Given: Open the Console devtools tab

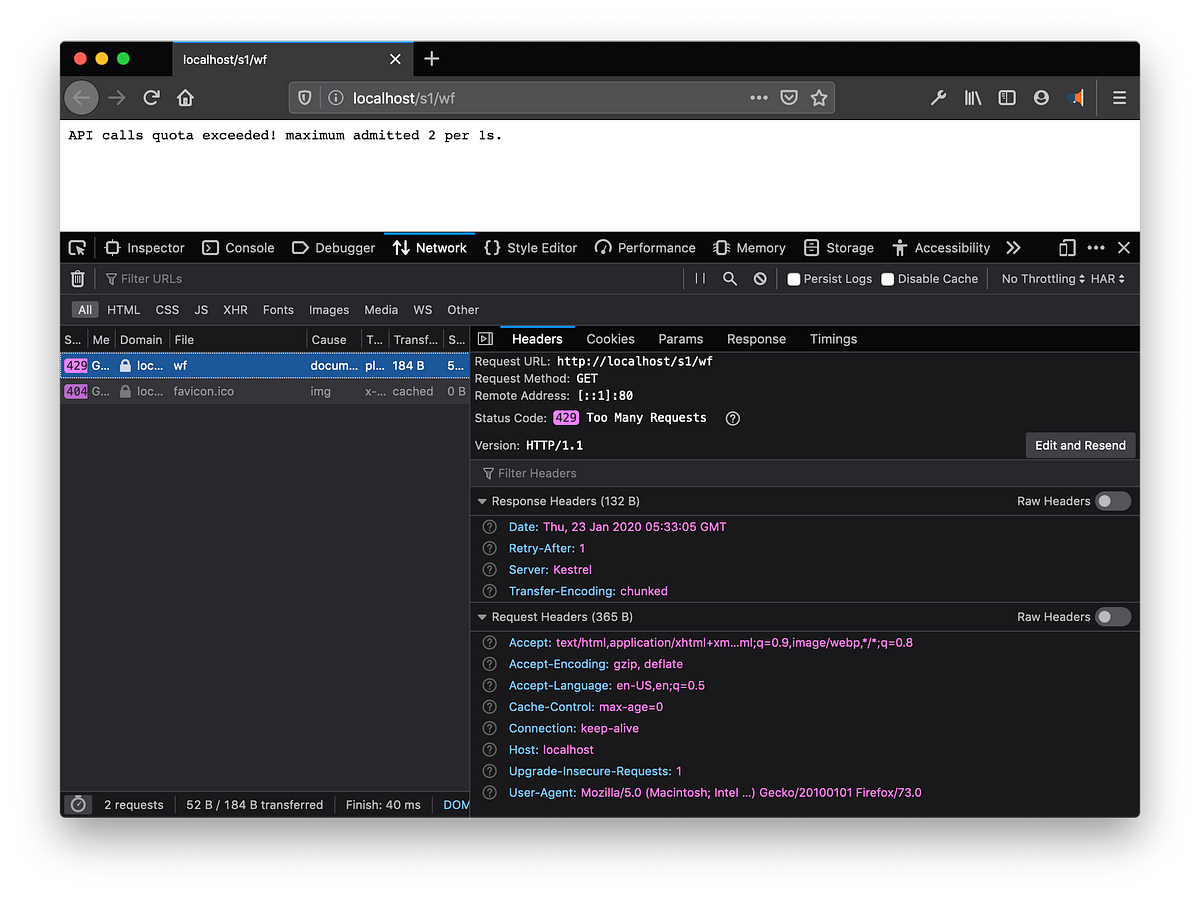Looking at the screenshot, I should pos(238,248).
